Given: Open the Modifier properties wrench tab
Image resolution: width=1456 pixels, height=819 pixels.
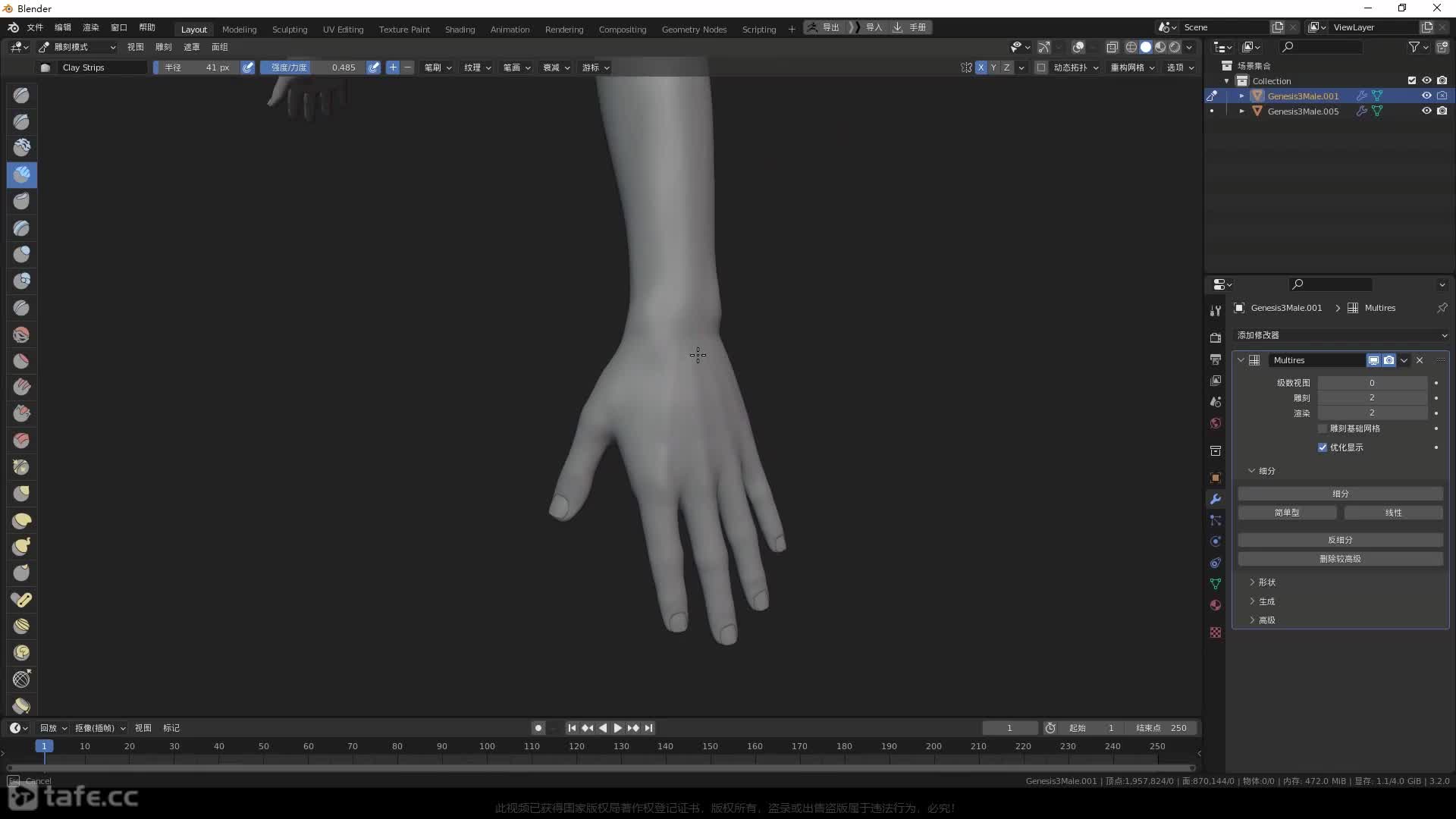Looking at the screenshot, I should click(x=1216, y=499).
